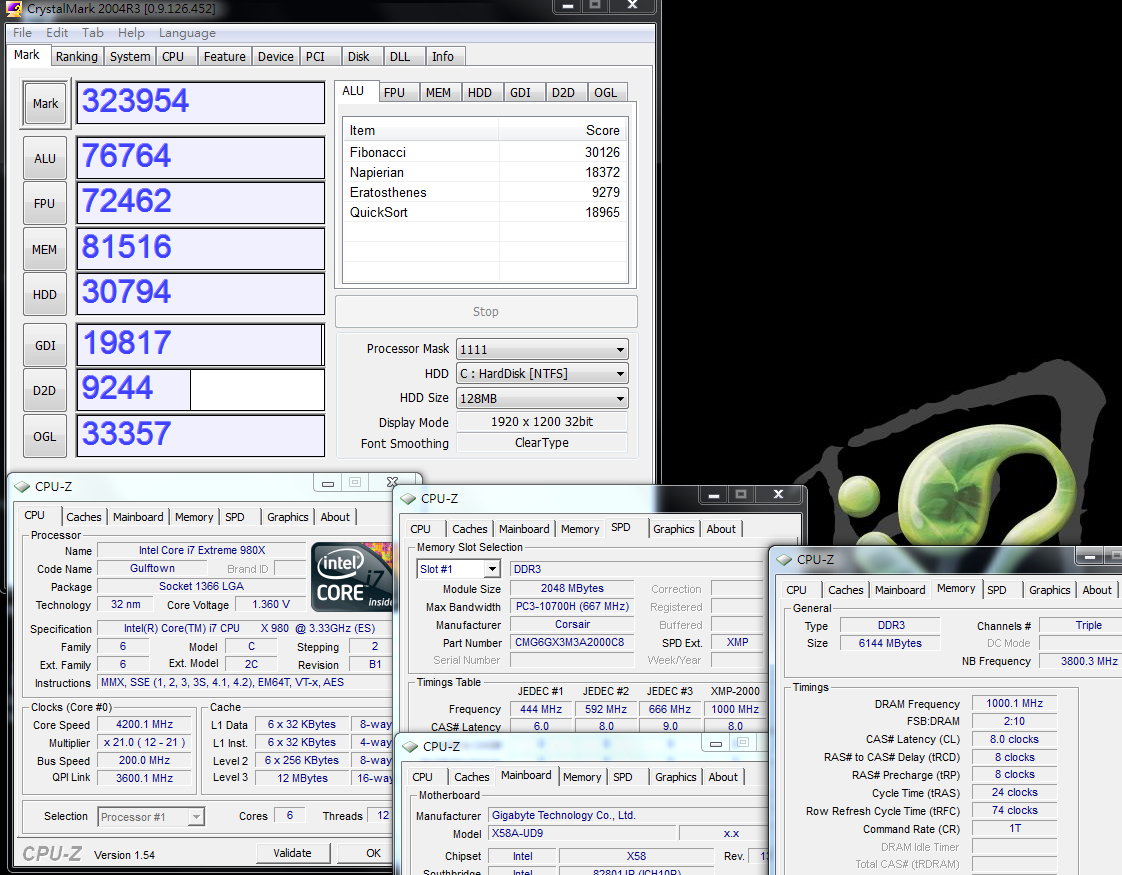Click the CrystalMark title bar icon
Viewport: 1122px width, 875px height.
click(14, 9)
